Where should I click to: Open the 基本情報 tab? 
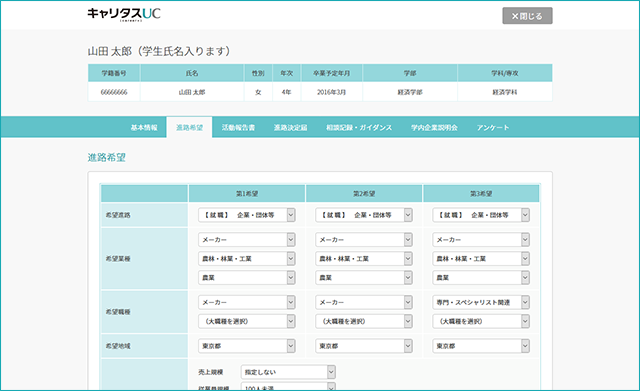144,127
